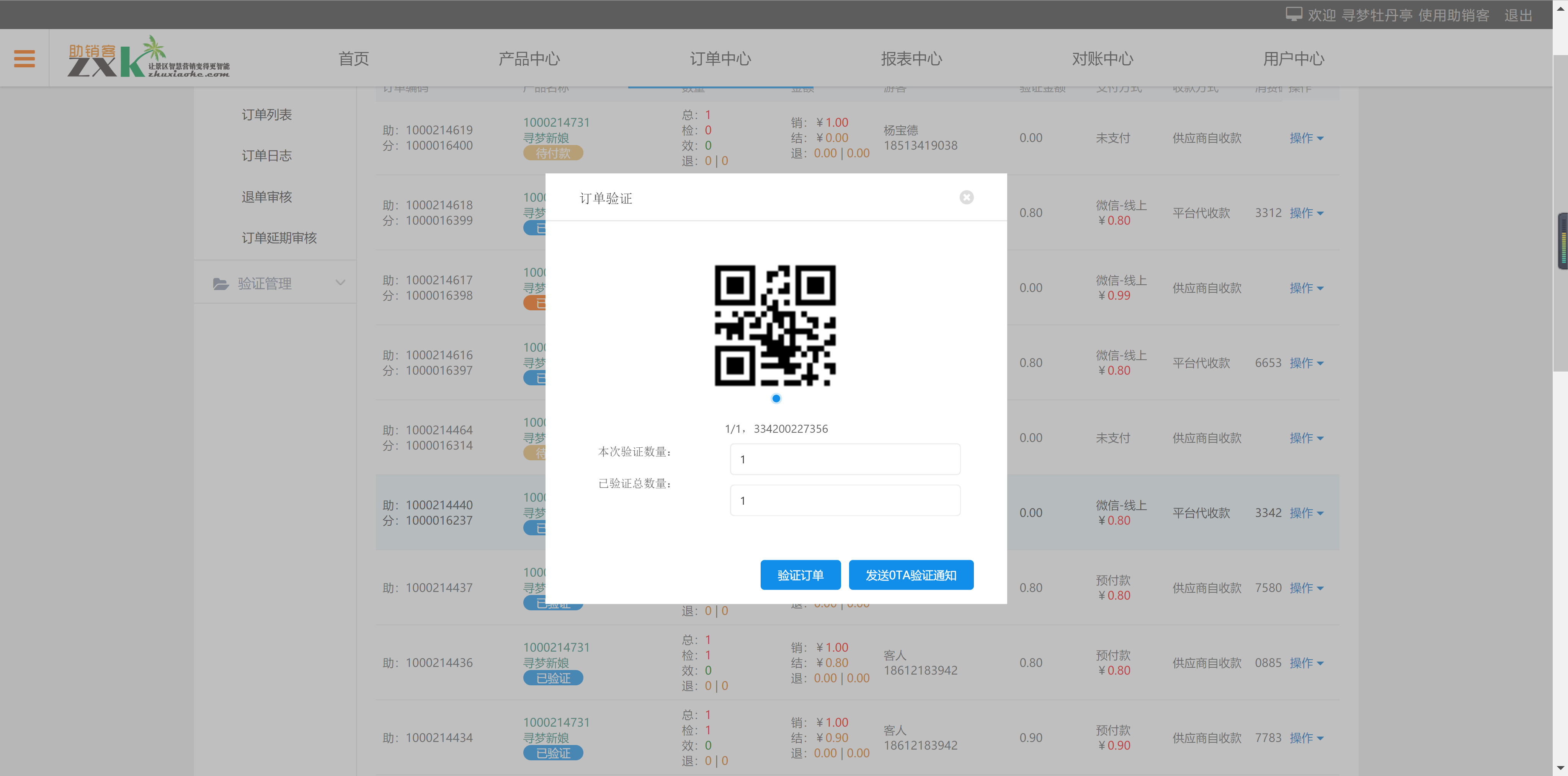This screenshot has width=1568, height=776.
Task: Focus the 本次验证数量 input field
Action: (845, 459)
